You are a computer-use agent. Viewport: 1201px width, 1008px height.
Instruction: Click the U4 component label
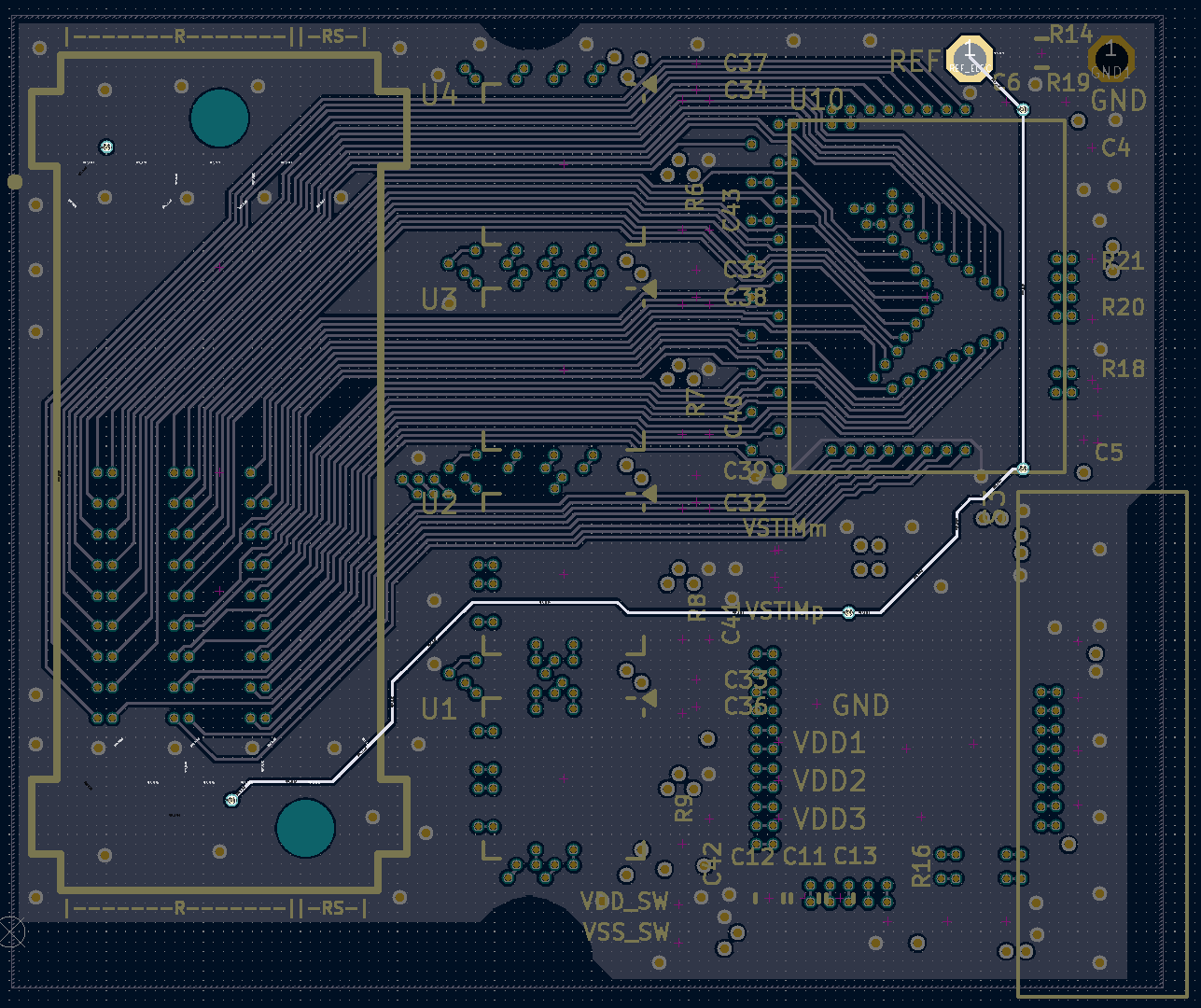[x=439, y=95]
